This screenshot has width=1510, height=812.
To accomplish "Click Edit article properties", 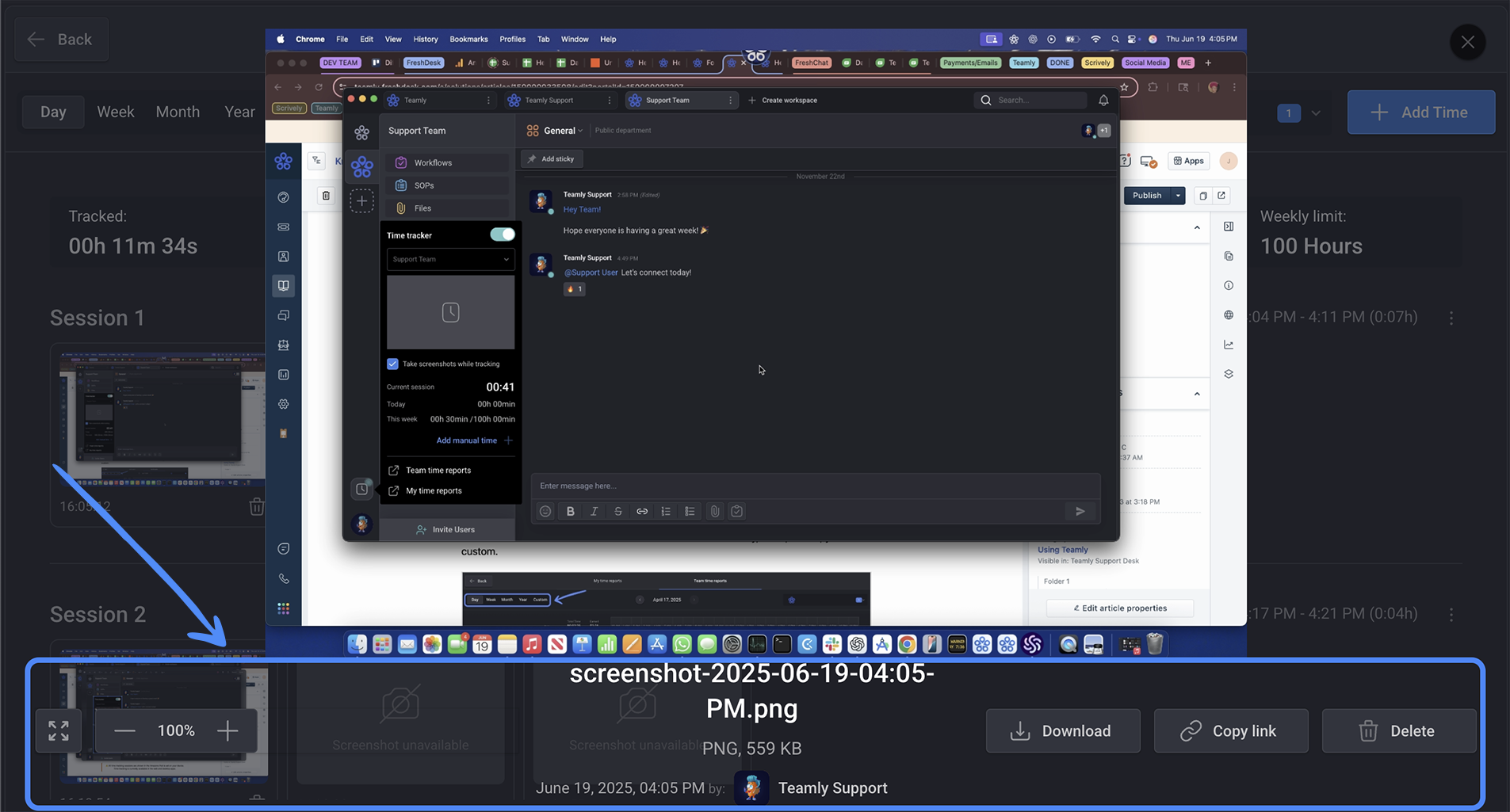I will pos(1120,608).
